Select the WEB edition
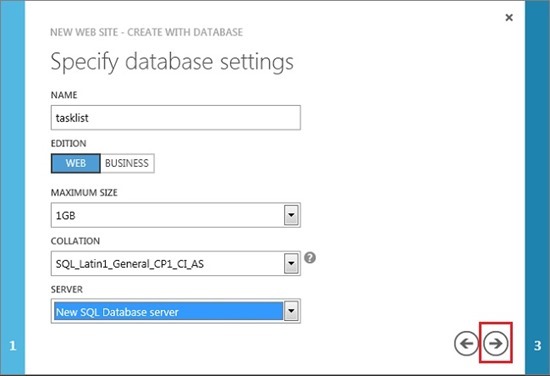 (x=76, y=163)
